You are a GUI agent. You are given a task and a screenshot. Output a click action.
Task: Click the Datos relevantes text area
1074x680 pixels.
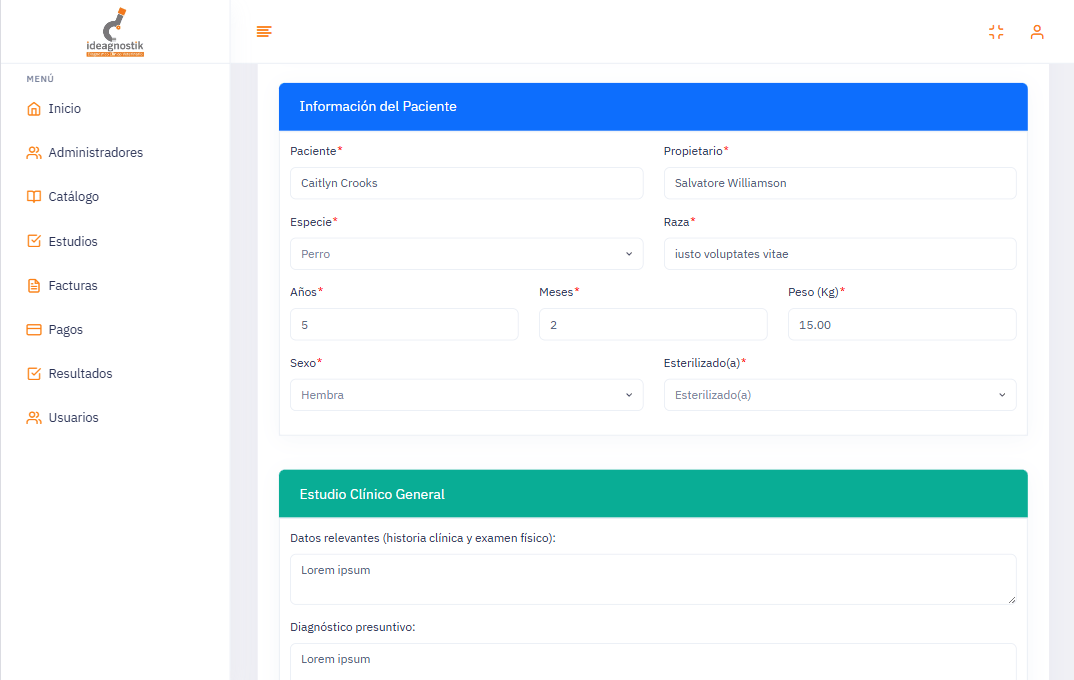coord(652,579)
